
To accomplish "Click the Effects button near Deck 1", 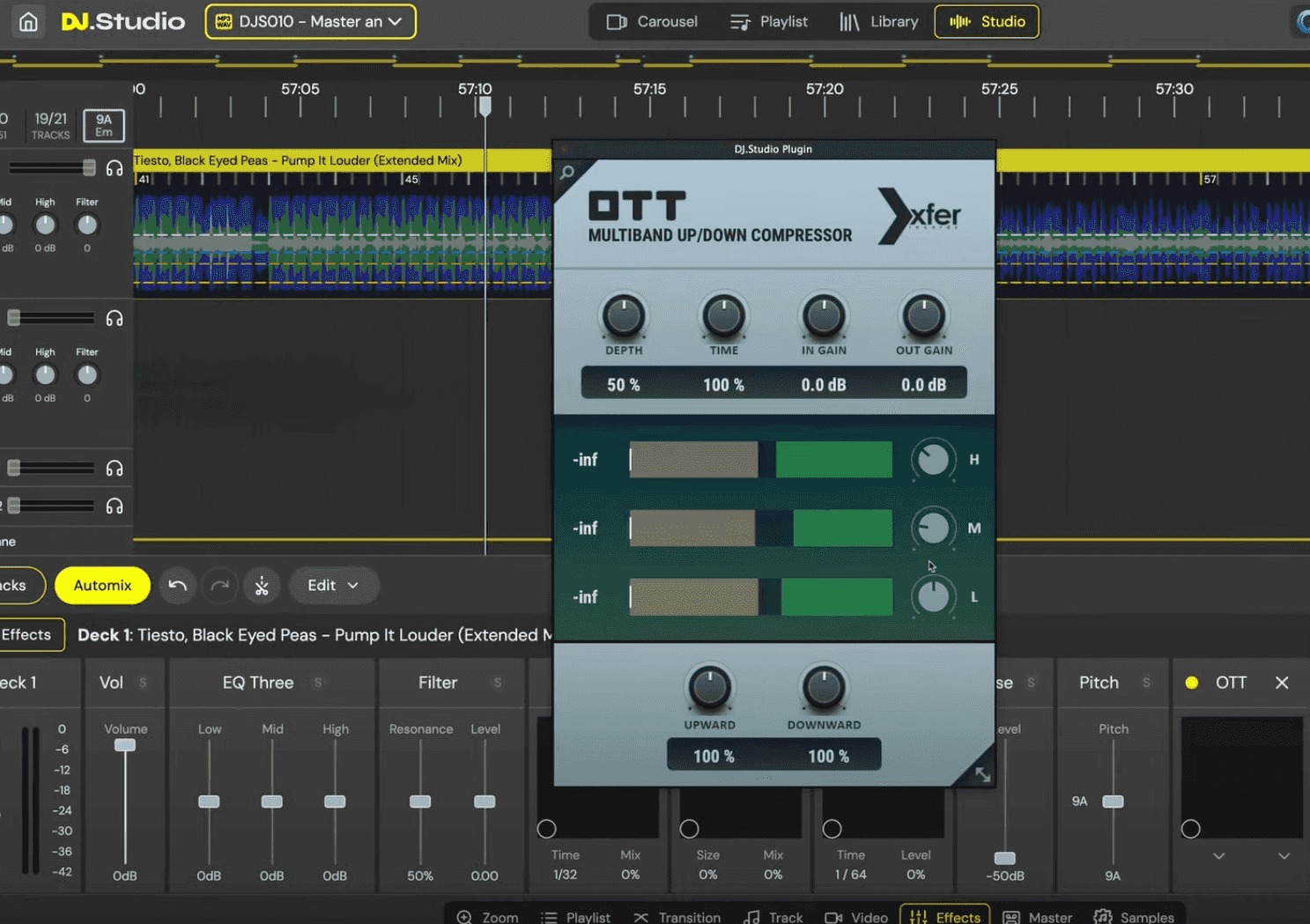I will (26, 634).
